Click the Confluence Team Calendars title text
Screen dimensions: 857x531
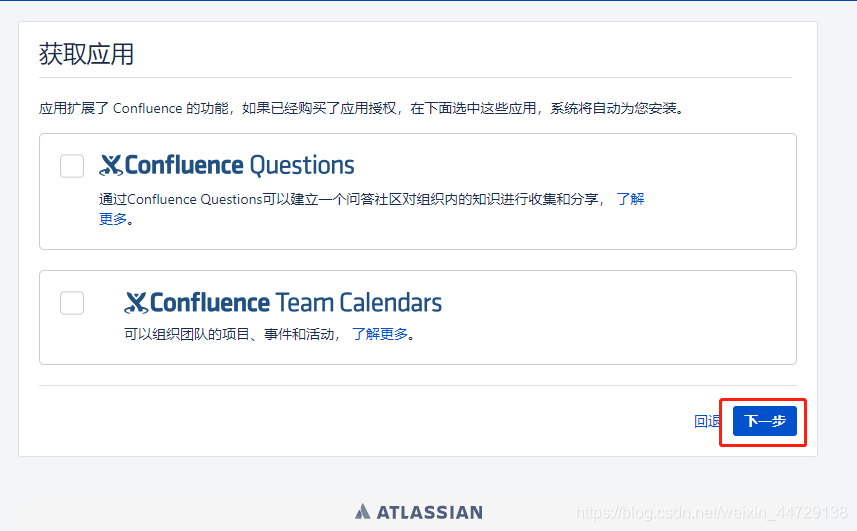click(296, 303)
